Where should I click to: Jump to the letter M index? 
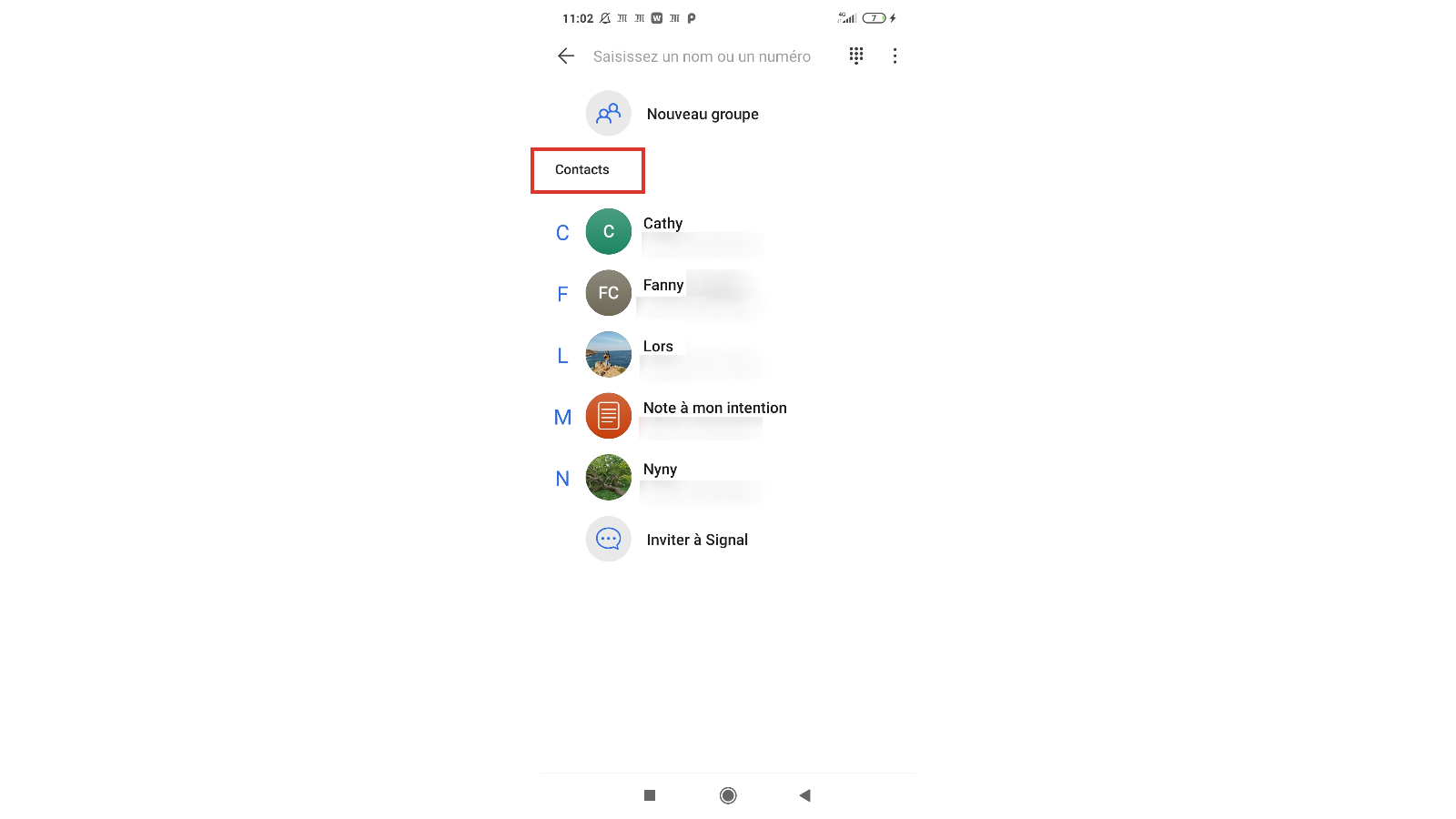click(x=562, y=417)
